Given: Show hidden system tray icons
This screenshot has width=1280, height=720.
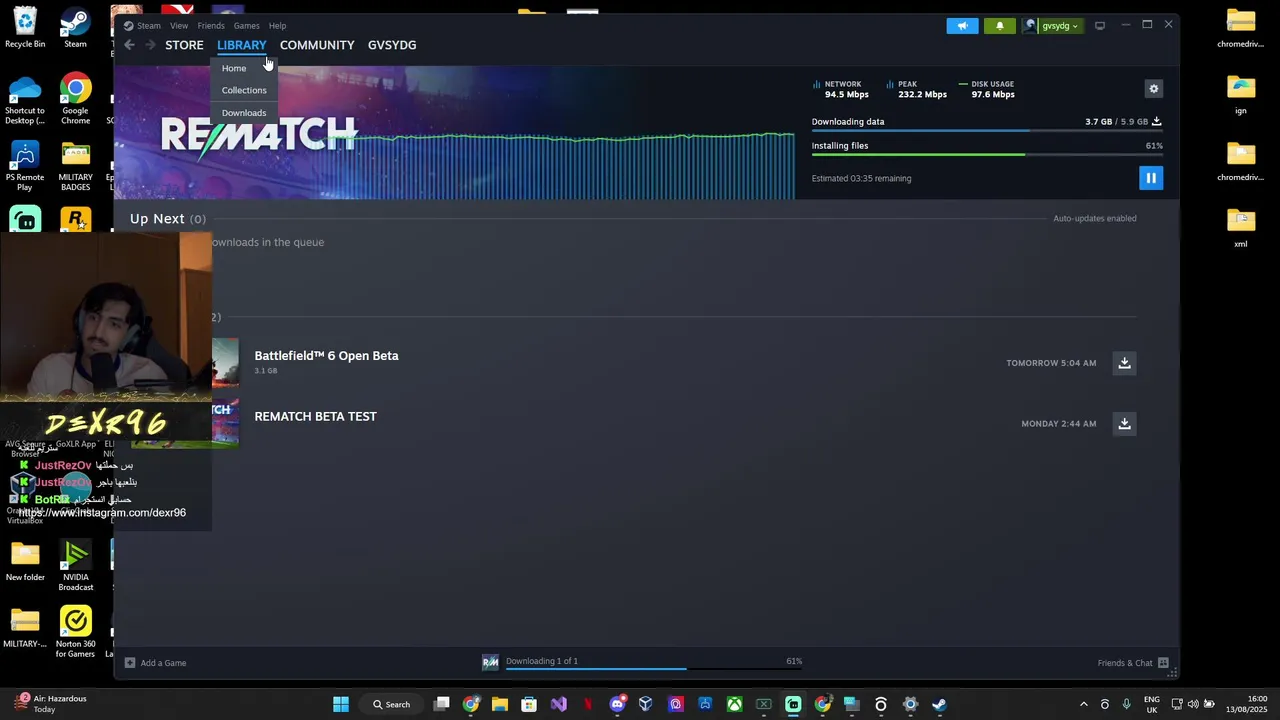Looking at the screenshot, I should (1083, 704).
